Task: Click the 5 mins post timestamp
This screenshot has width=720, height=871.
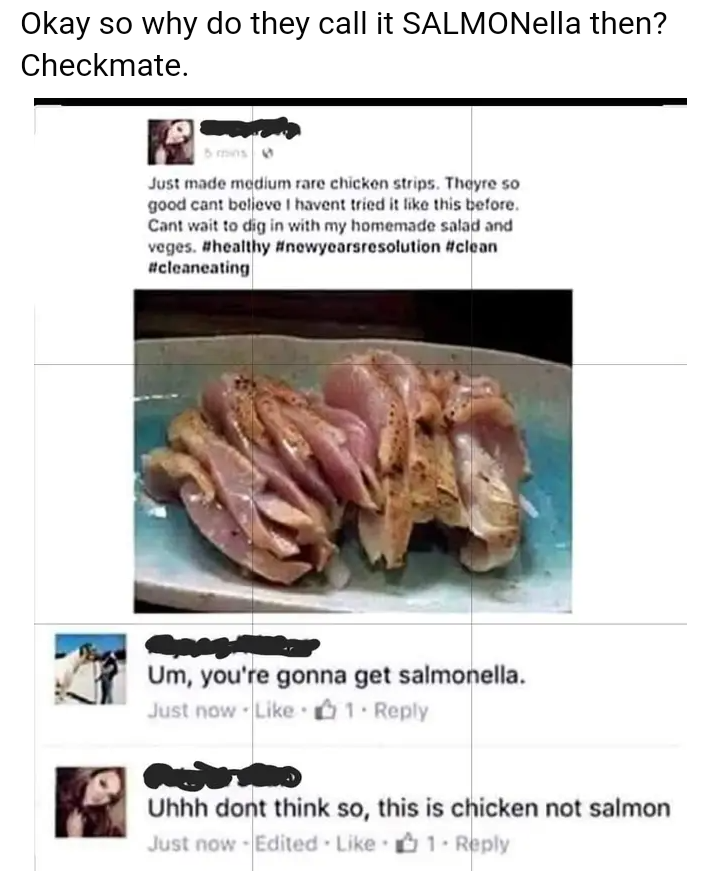Action: (x=224, y=153)
